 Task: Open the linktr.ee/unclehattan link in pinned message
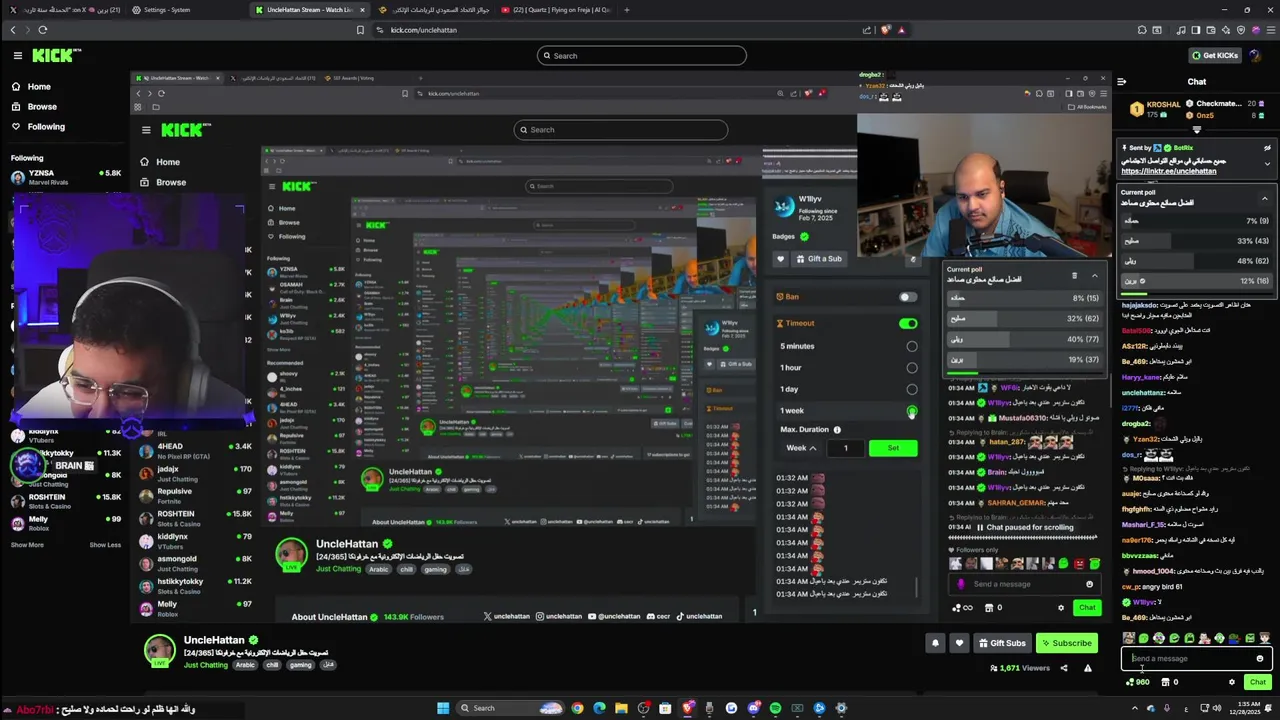pos(1169,171)
